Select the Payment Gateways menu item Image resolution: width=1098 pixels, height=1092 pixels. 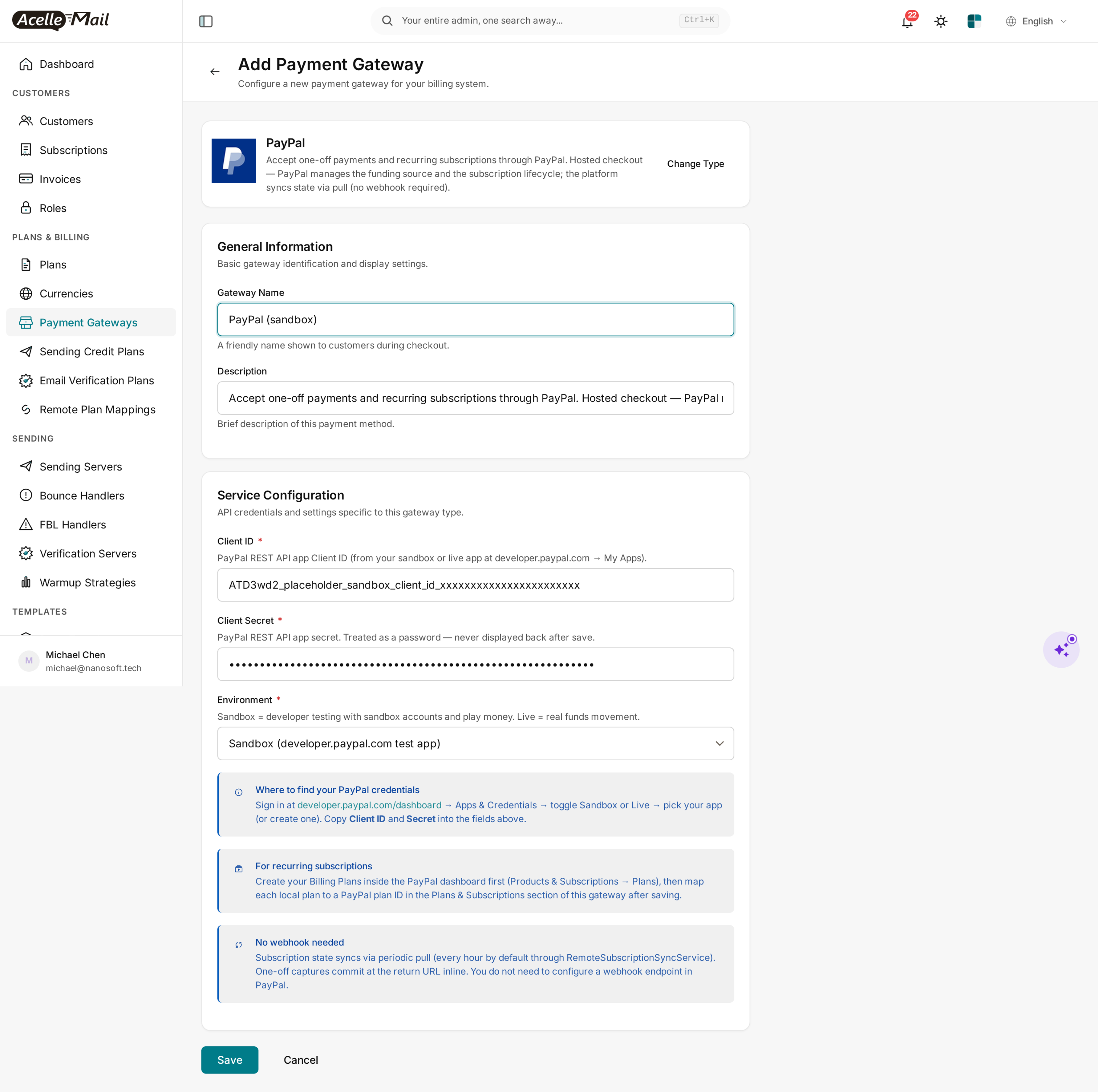pyautogui.click(x=91, y=322)
